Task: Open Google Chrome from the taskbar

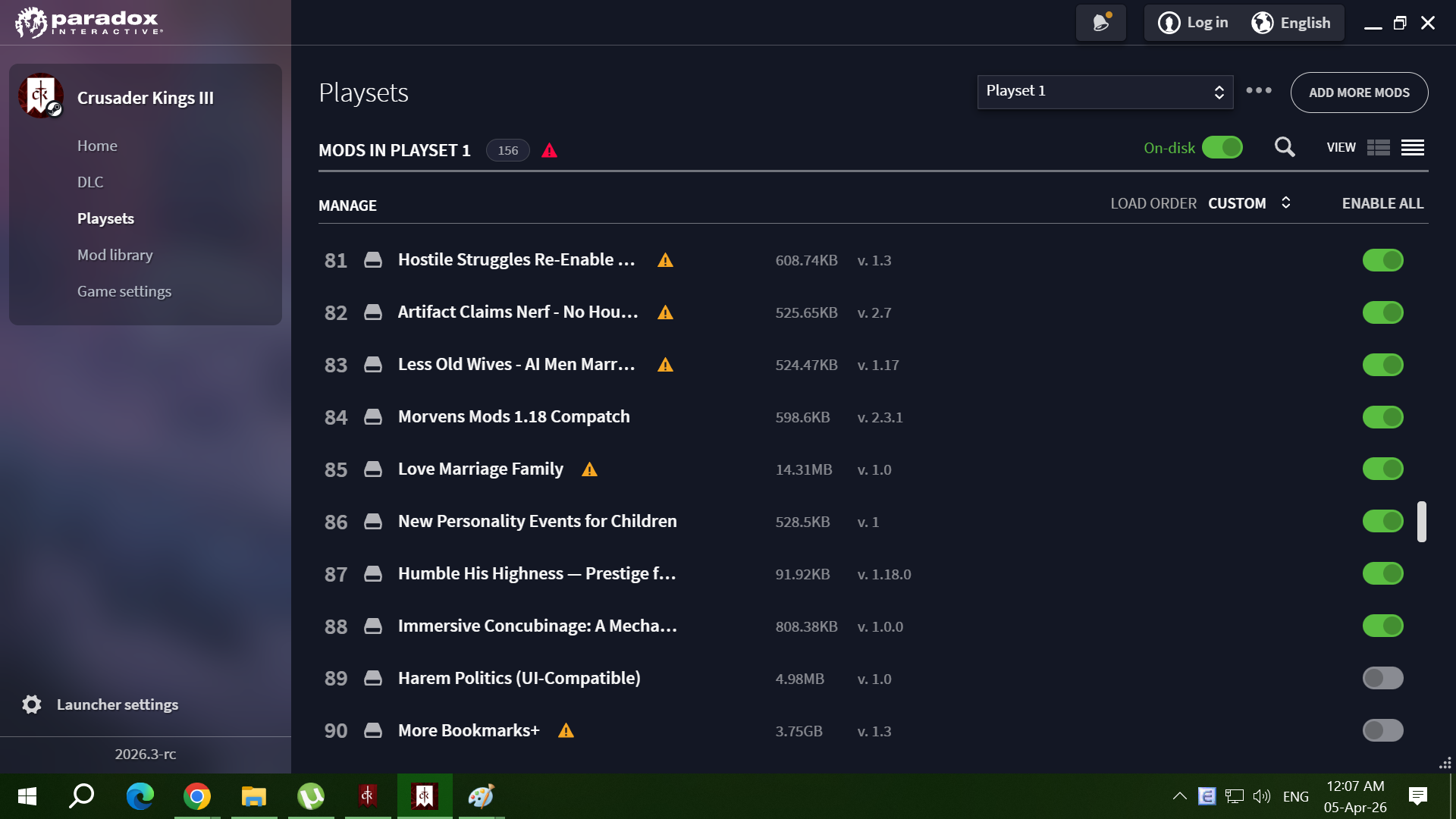Action: coord(197,796)
